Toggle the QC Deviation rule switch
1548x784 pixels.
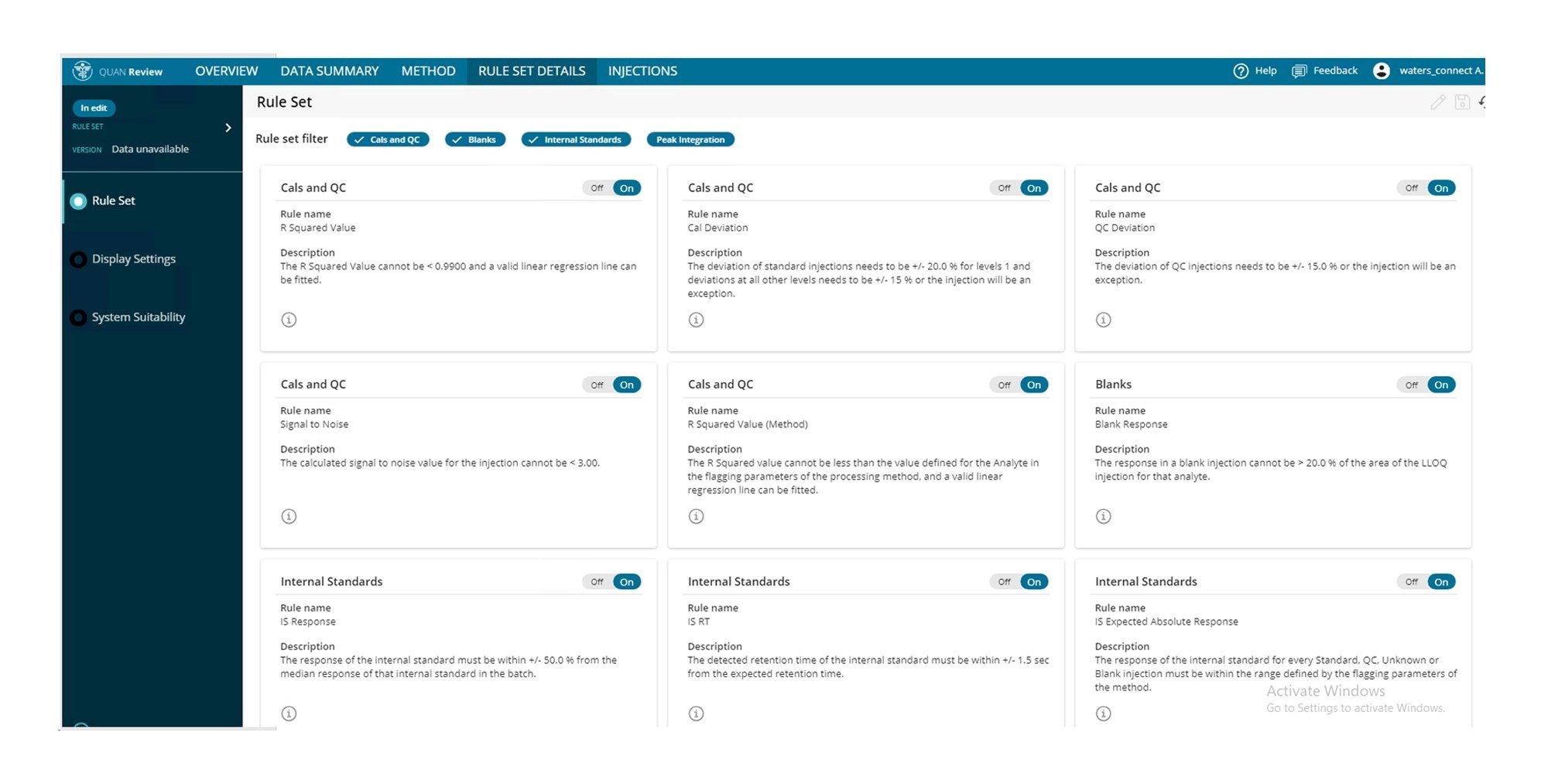click(x=1426, y=188)
